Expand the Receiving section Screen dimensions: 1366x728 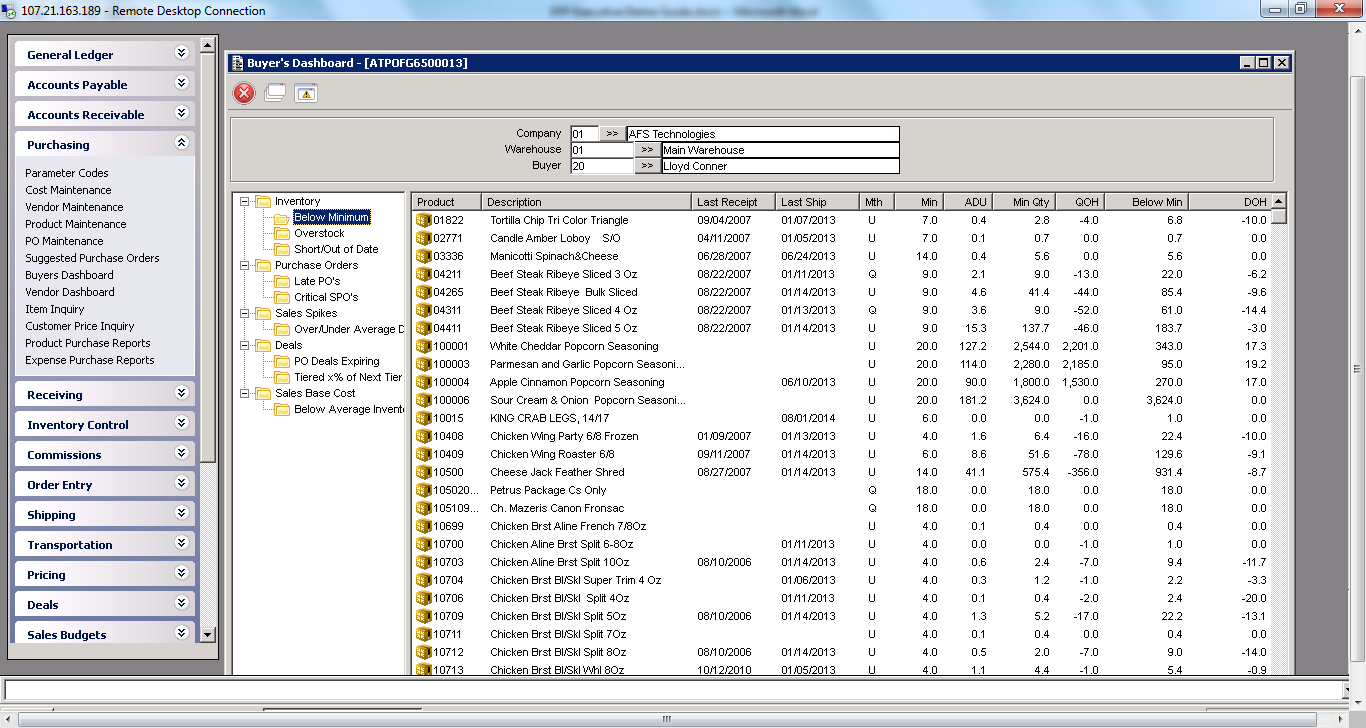tap(104, 395)
